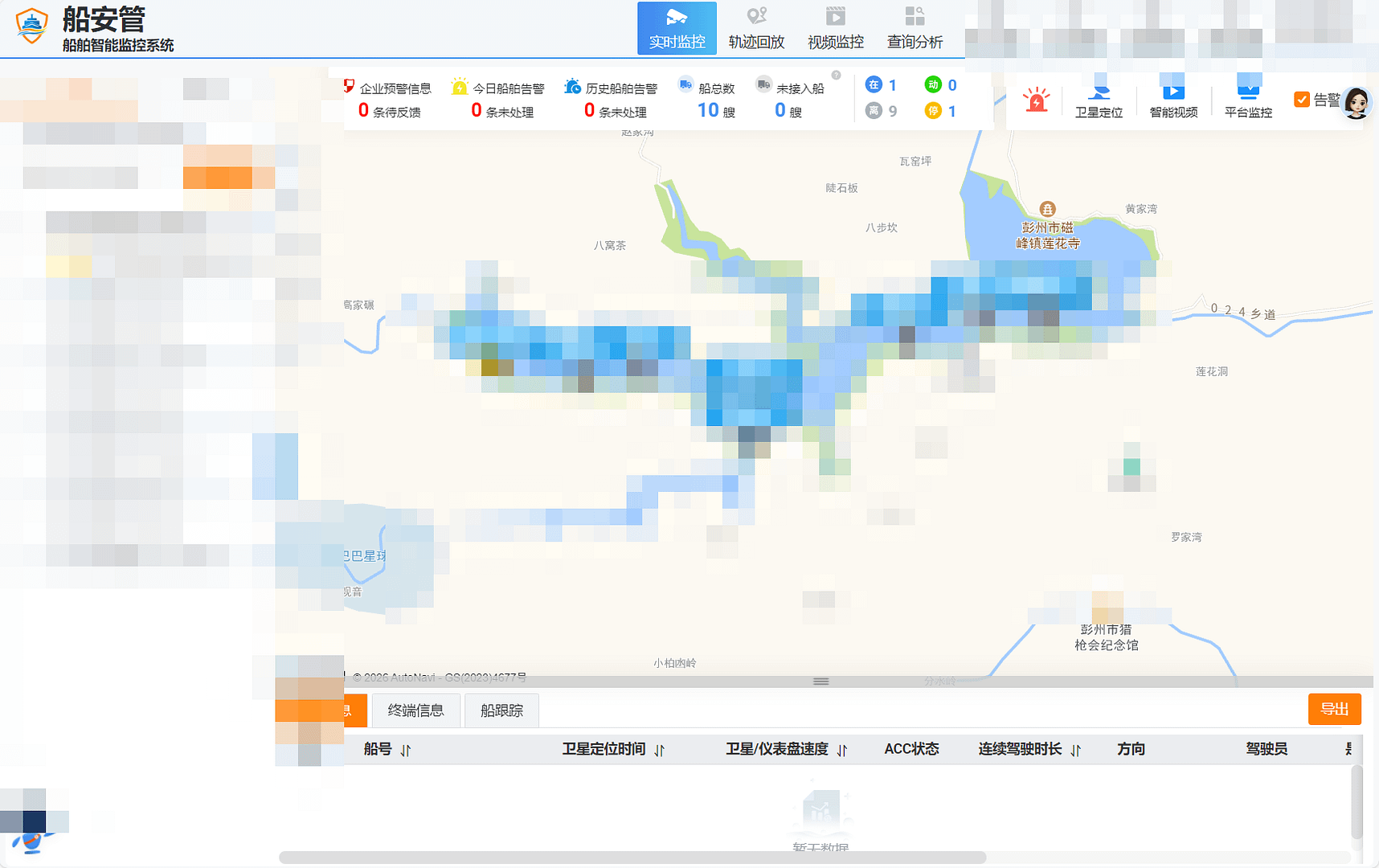The height and width of the screenshot is (868, 1379).
Task: Toggle the 告警 checkbox
Action: click(x=1302, y=99)
